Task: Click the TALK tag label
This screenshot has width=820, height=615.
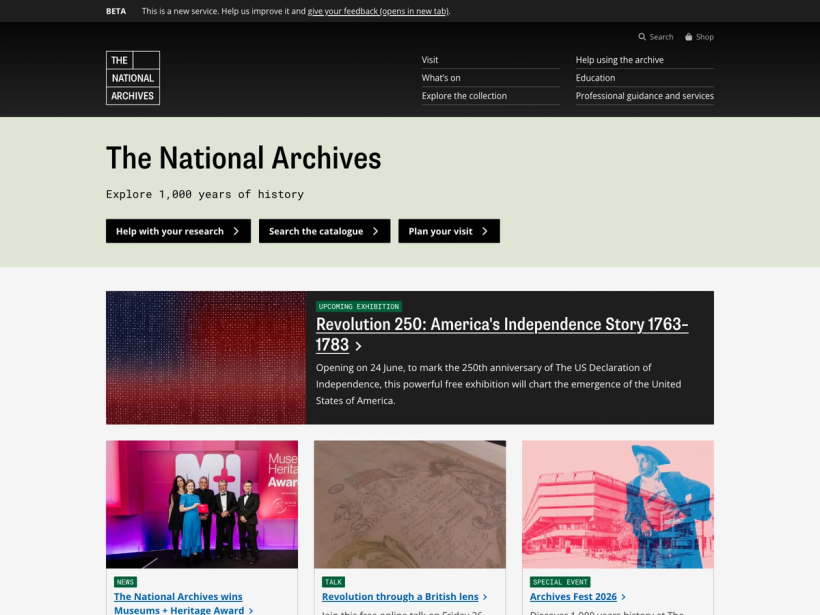Action: (333, 582)
